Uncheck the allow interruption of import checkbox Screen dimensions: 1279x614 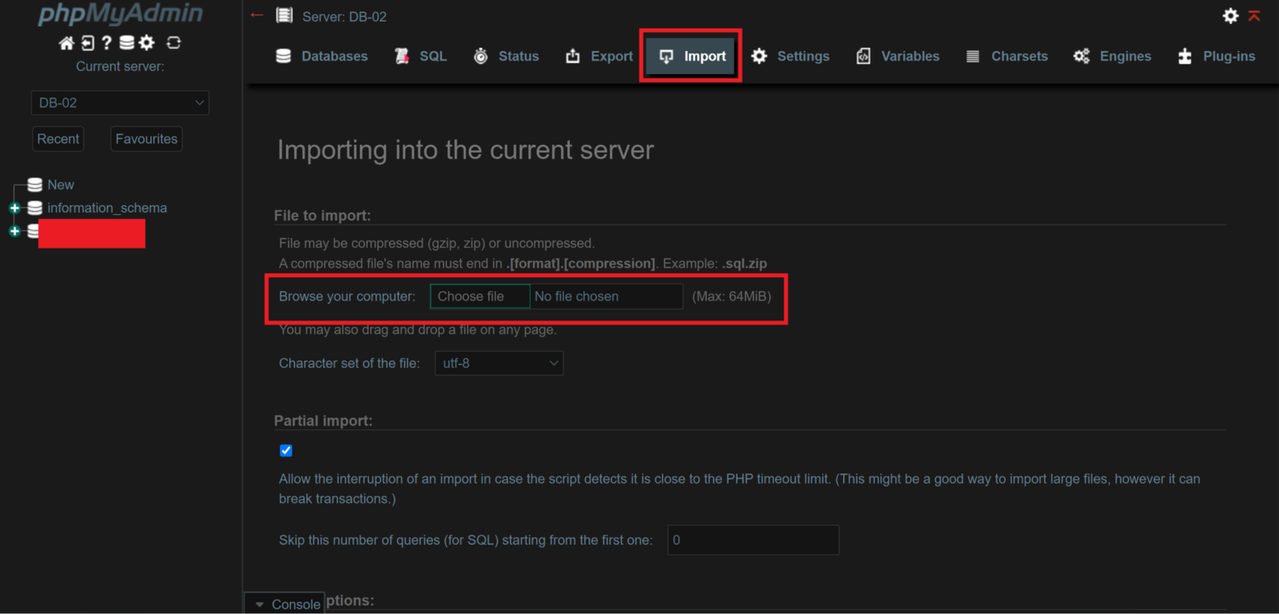point(286,451)
